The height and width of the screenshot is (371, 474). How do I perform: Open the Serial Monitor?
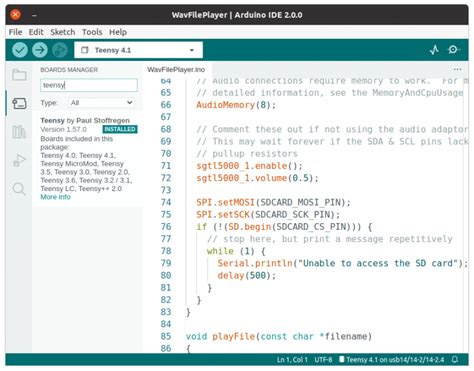point(453,50)
